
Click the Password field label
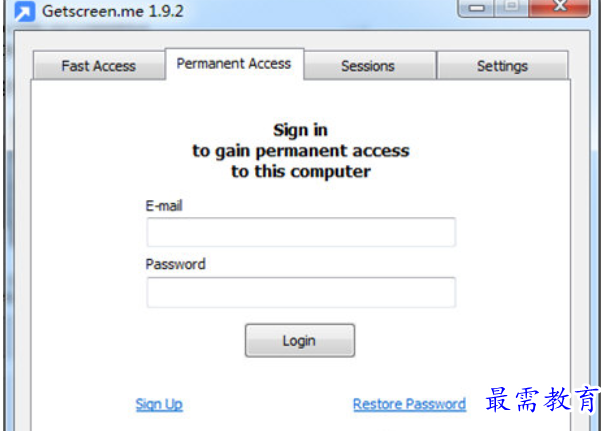click(x=175, y=264)
